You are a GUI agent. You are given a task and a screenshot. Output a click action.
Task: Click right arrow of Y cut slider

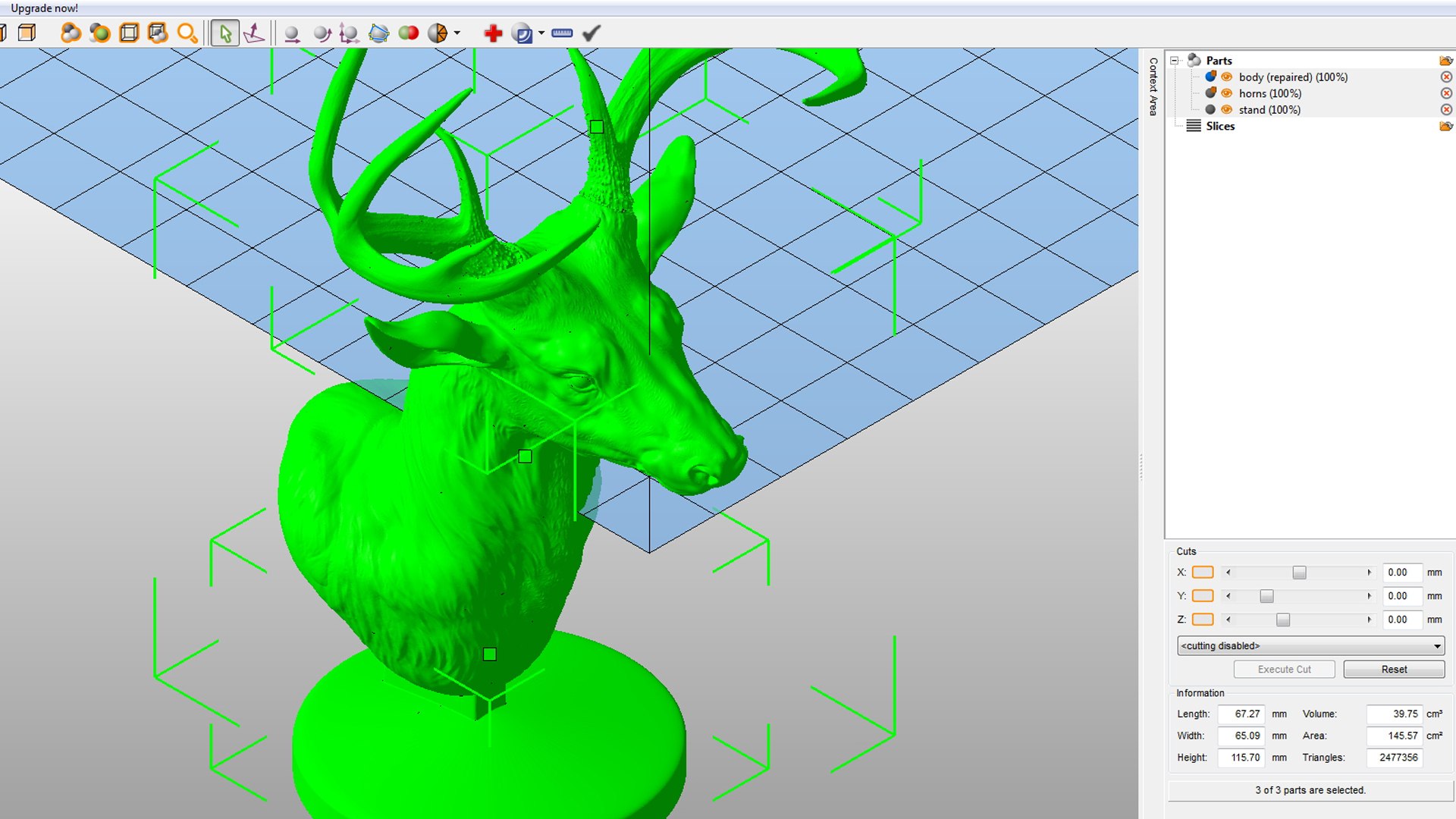click(x=1369, y=596)
